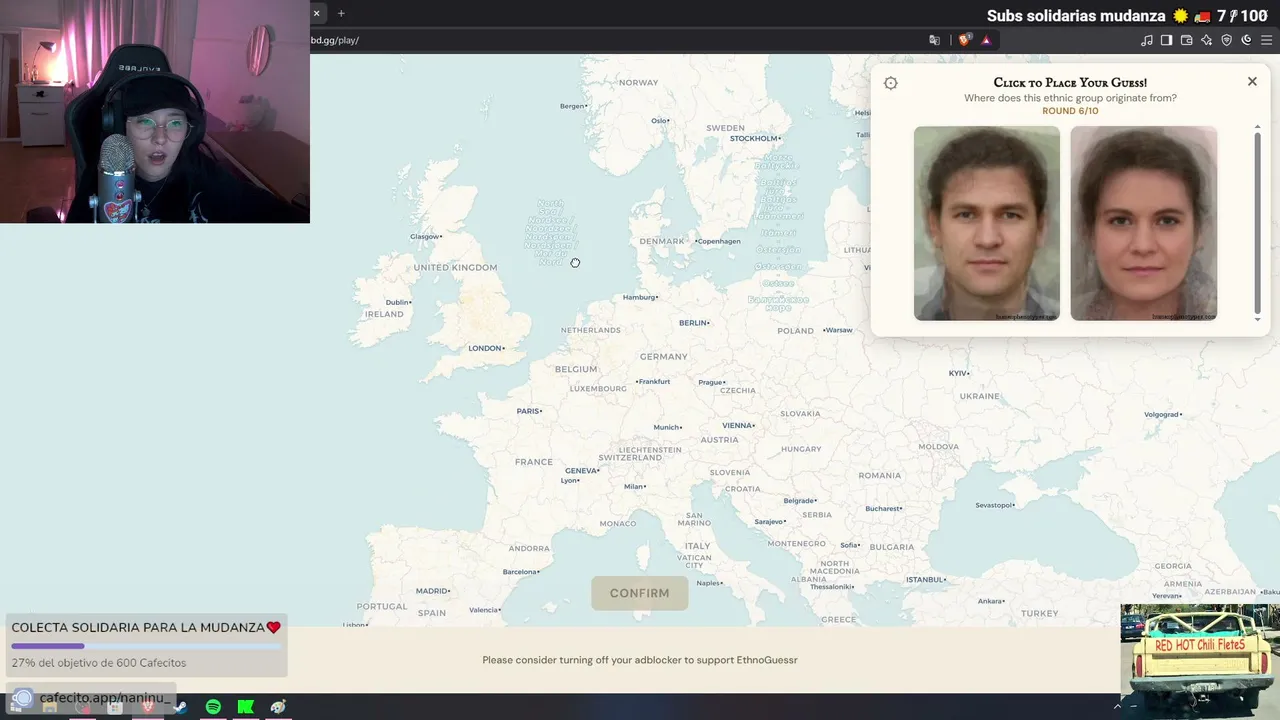The width and height of the screenshot is (1280, 720).
Task: Click the cafecito.app/naninu_ link overlay
Action: click(92, 697)
